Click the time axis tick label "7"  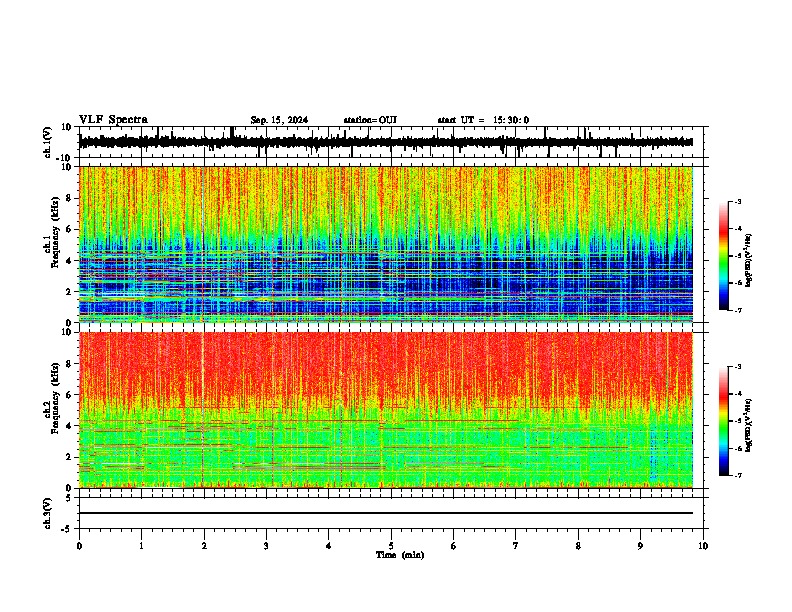516,546
